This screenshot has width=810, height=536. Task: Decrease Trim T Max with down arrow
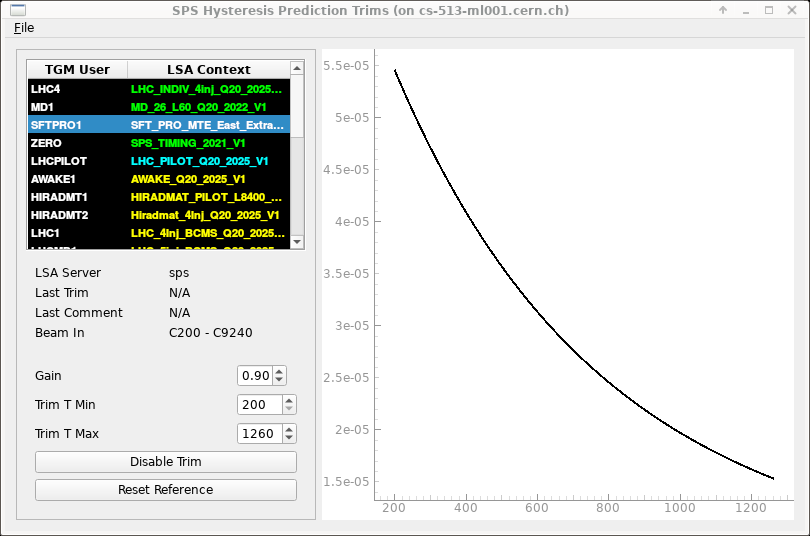(x=289, y=438)
